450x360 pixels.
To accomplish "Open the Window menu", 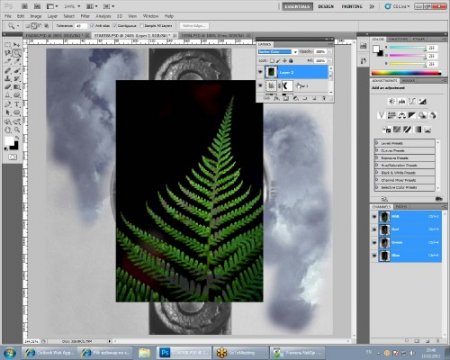I will click(151, 16).
